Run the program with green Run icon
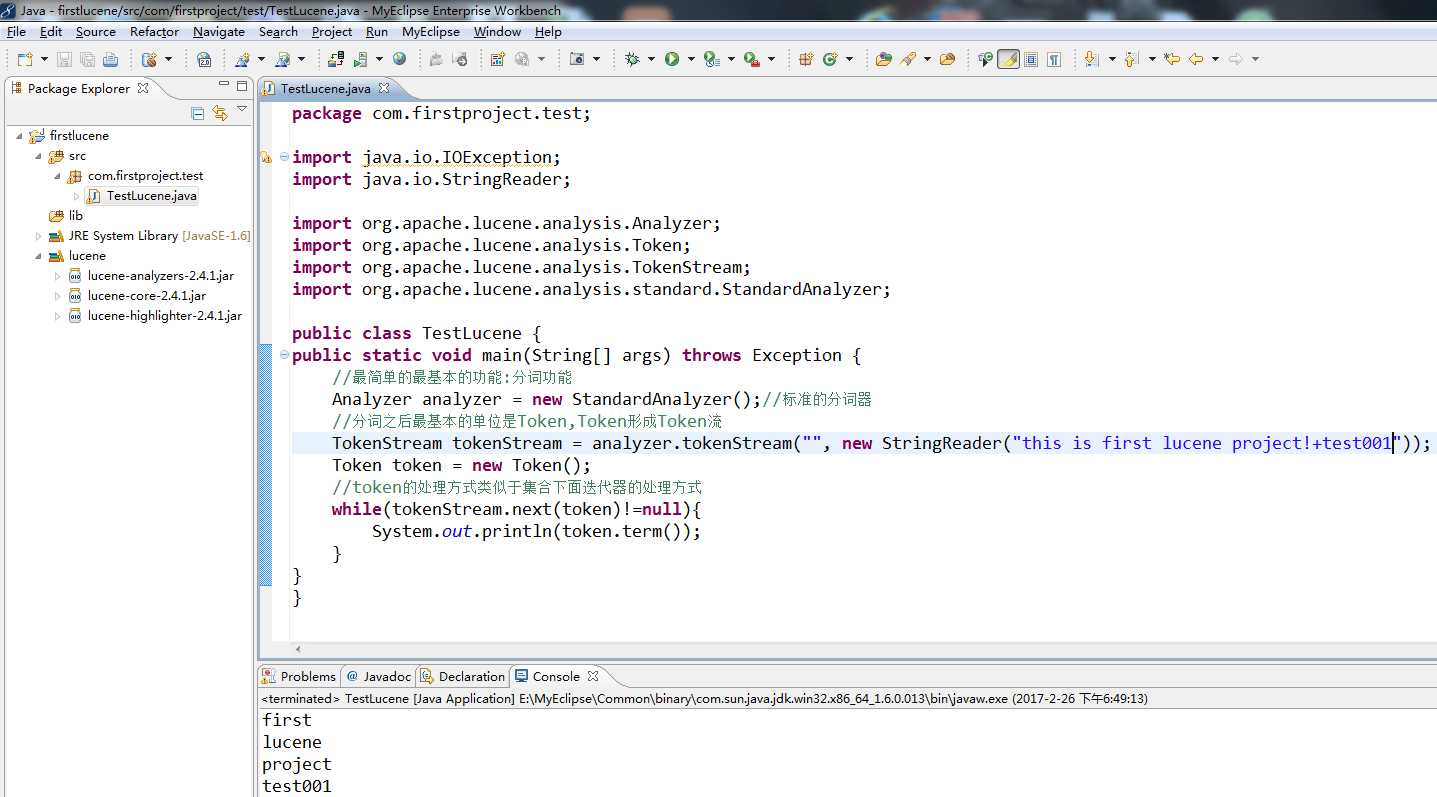The width and height of the screenshot is (1437, 797). coord(672,59)
